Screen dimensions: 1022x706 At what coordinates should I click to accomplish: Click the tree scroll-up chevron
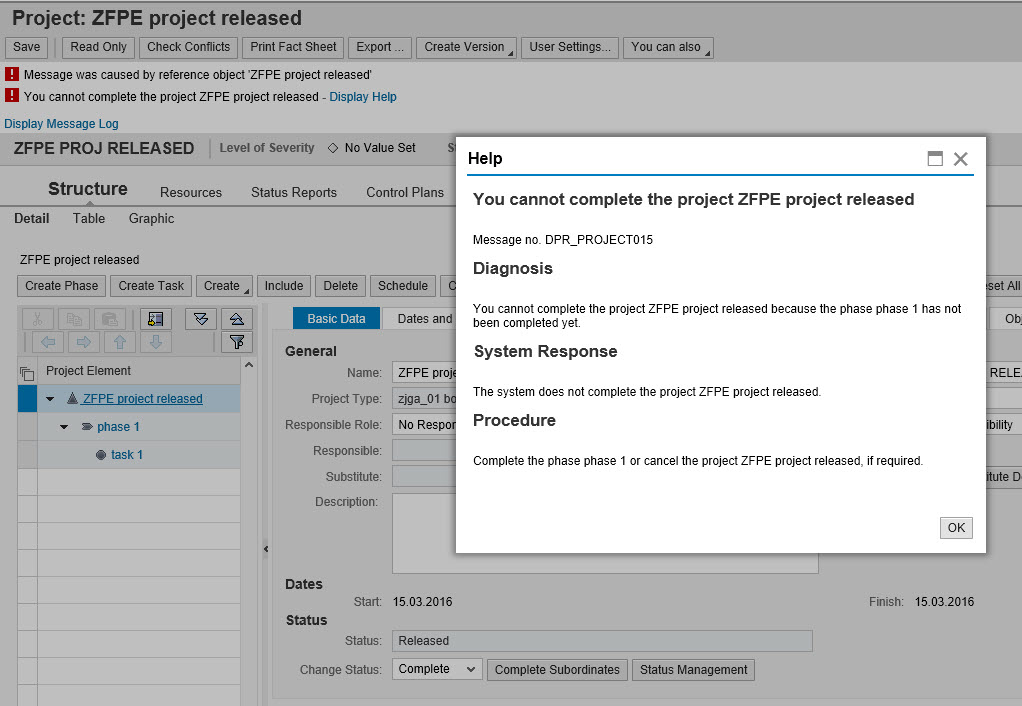coord(249,365)
